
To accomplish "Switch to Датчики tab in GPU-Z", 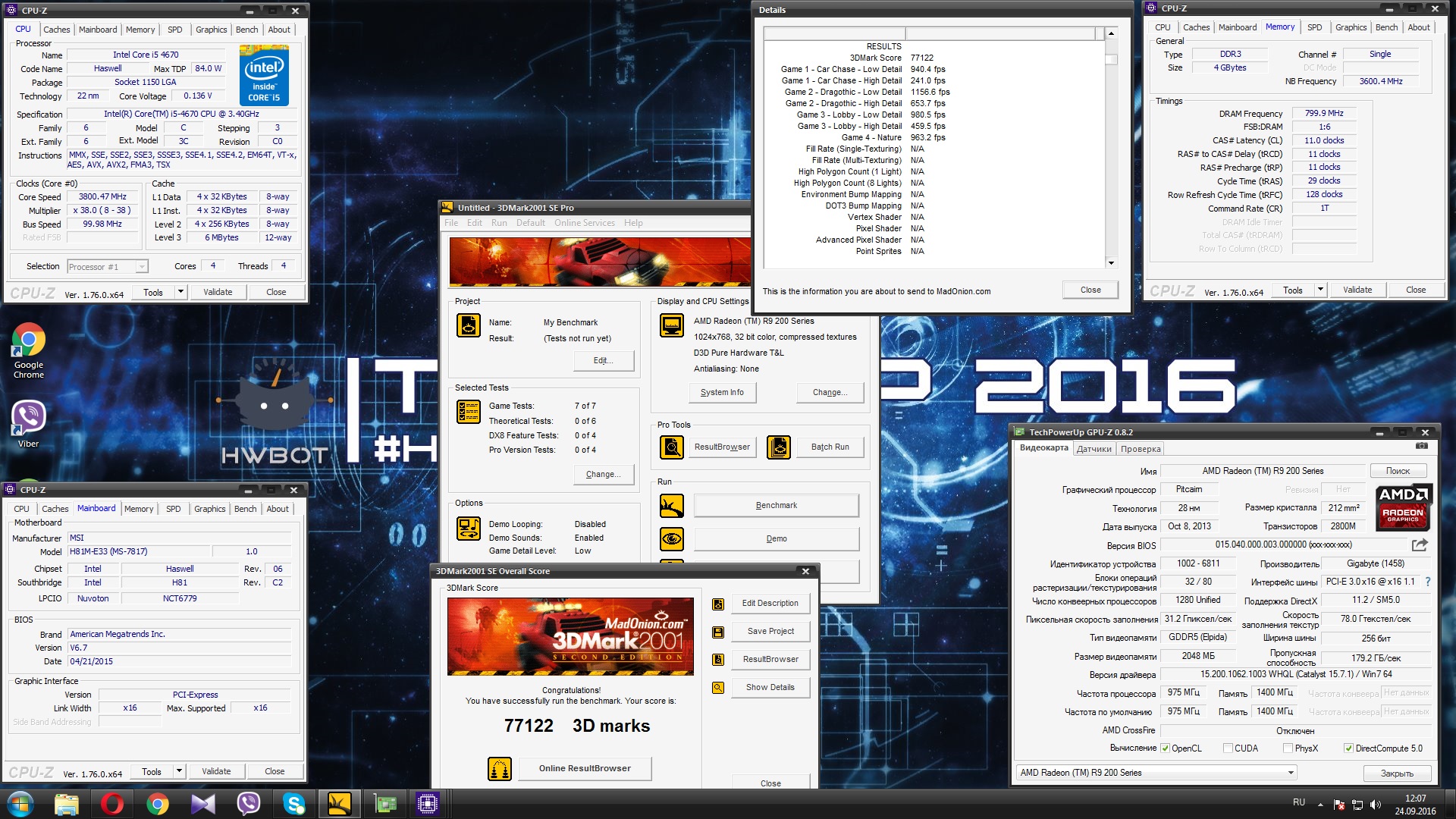I will tap(1094, 449).
